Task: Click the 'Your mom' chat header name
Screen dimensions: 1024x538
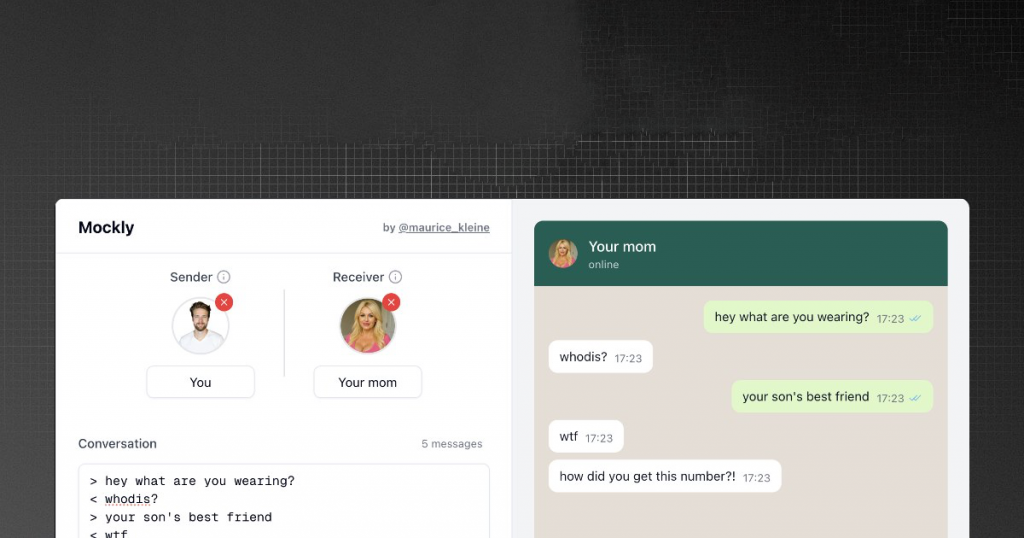Action: (622, 247)
